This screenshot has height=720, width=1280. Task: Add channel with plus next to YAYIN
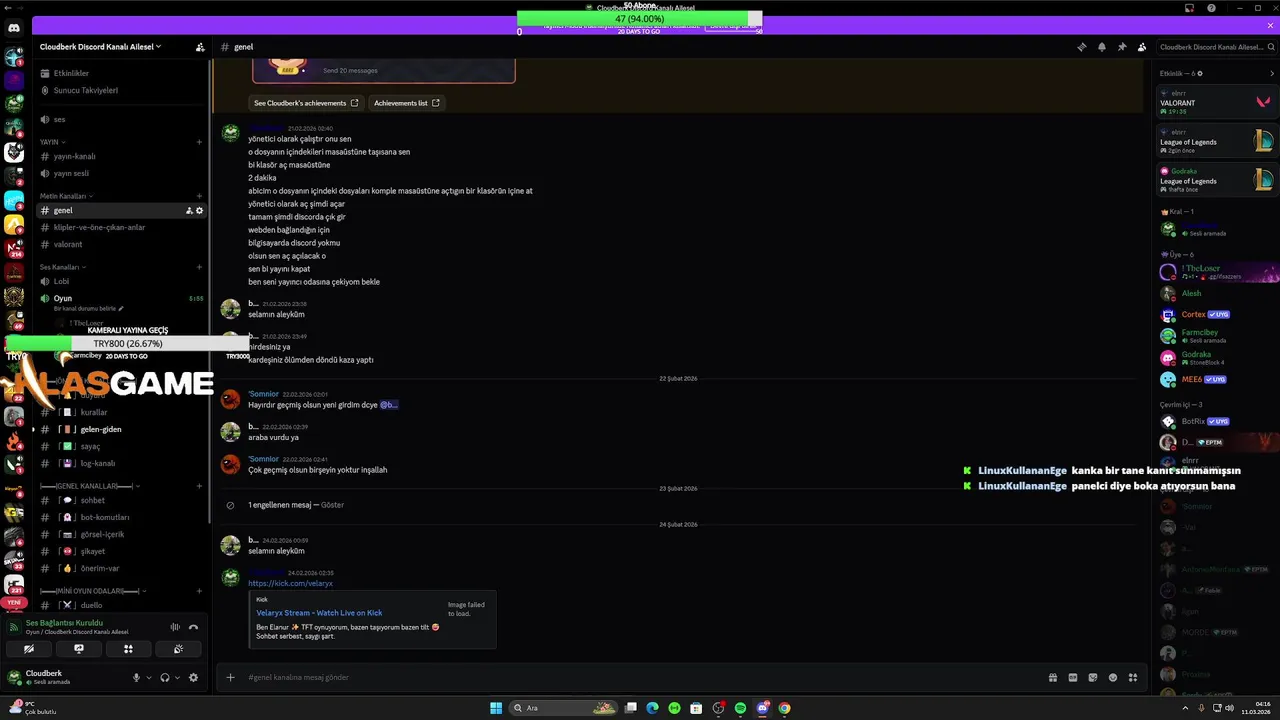pyautogui.click(x=199, y=142)
